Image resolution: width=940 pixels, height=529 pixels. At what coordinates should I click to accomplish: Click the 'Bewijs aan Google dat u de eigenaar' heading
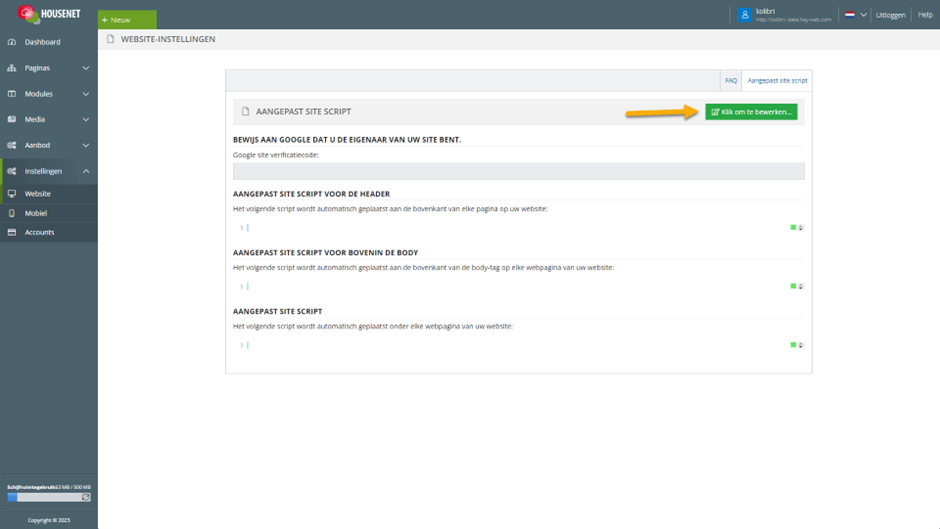coord(347,140)
